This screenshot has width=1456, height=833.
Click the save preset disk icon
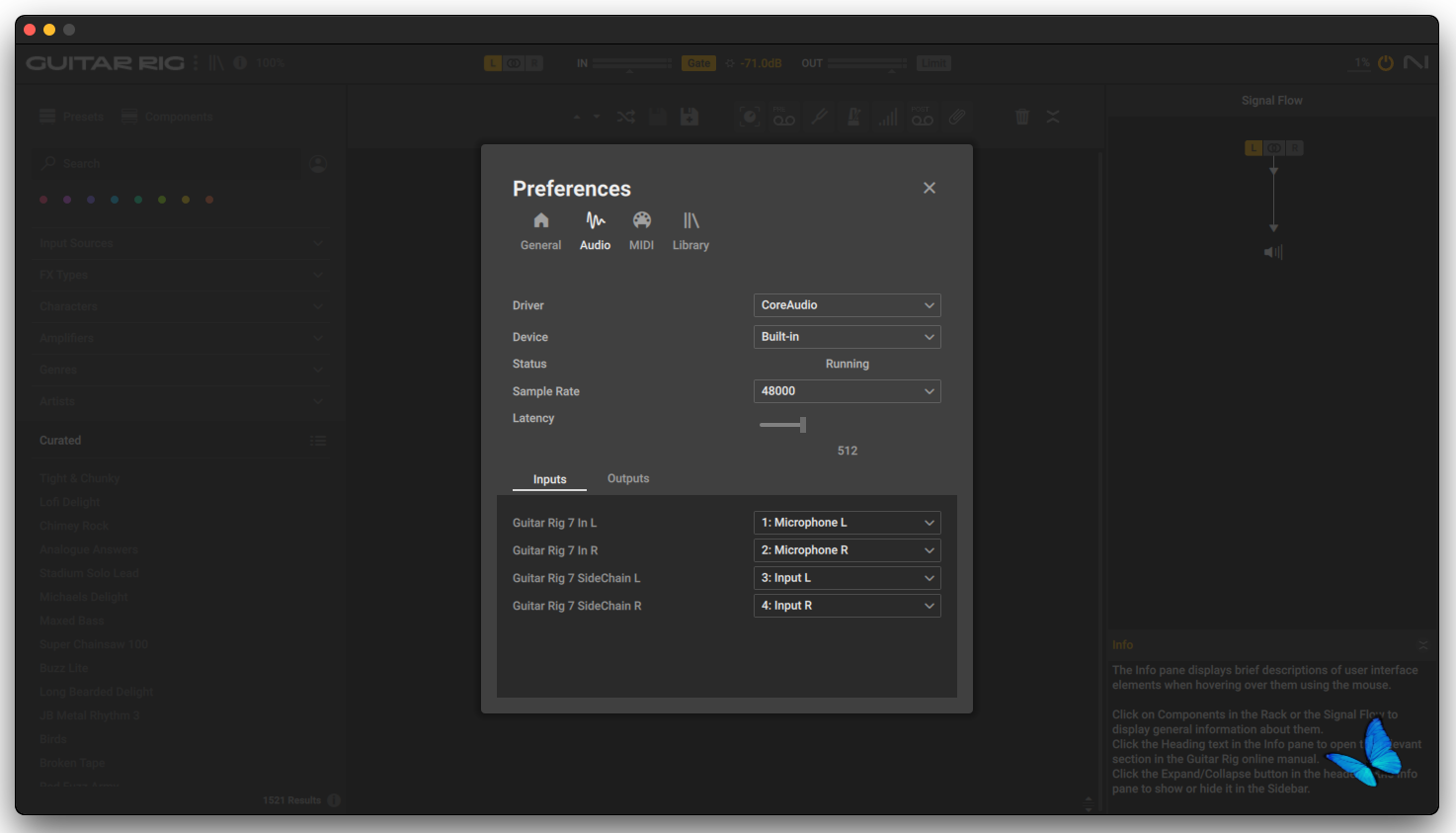pyautogui.click(x=658, y=117)
